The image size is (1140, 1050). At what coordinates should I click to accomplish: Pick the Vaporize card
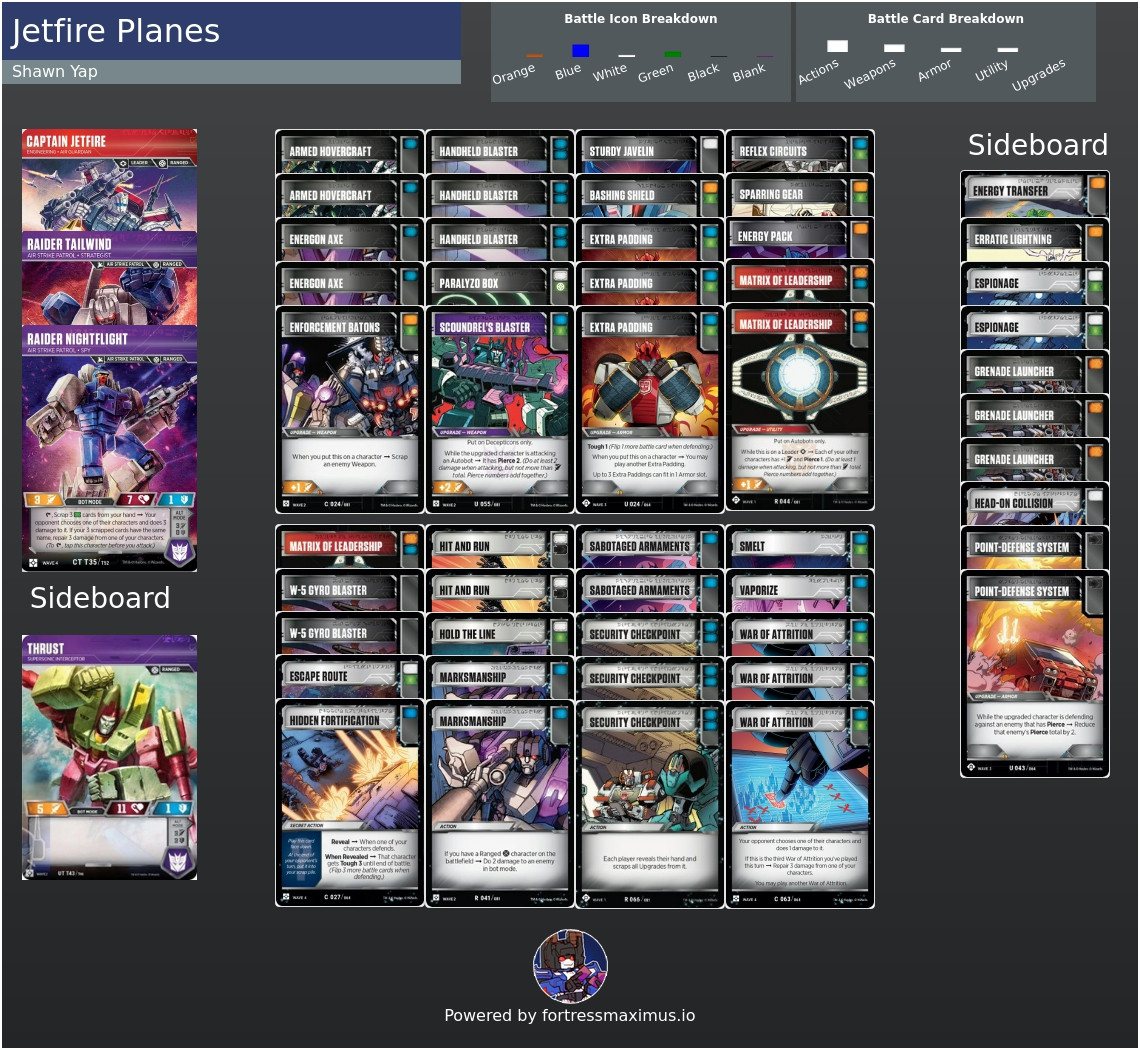point(800,590)
